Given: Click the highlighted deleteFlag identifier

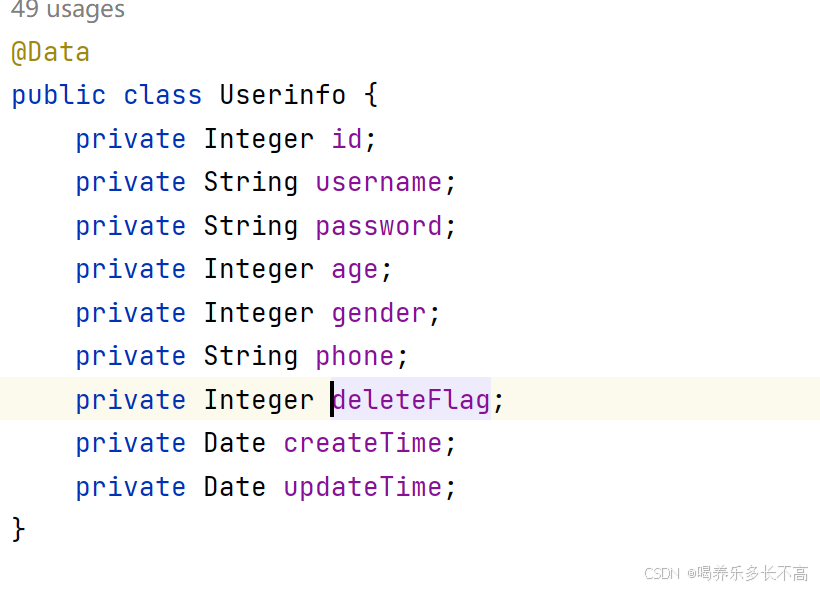Looking at the screenshot, I should [412, 400].
